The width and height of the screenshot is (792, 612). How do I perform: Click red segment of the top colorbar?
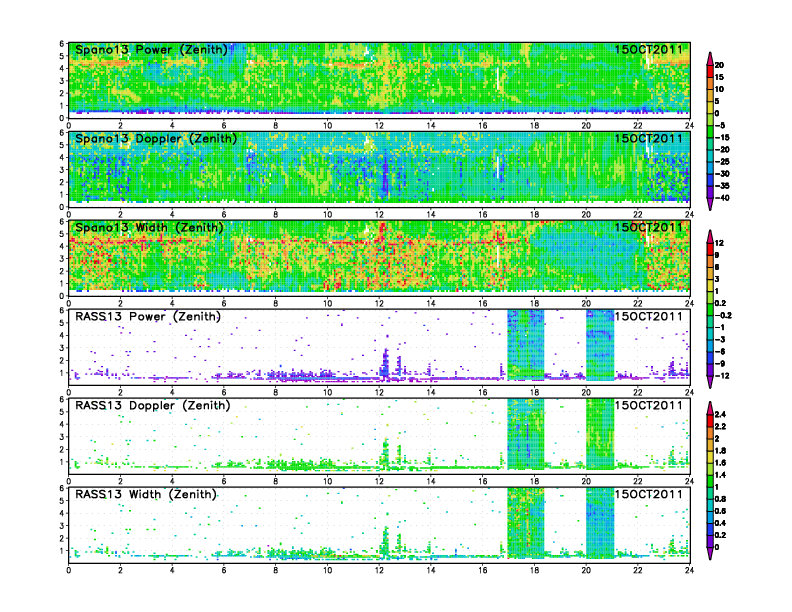click(710, 71)
